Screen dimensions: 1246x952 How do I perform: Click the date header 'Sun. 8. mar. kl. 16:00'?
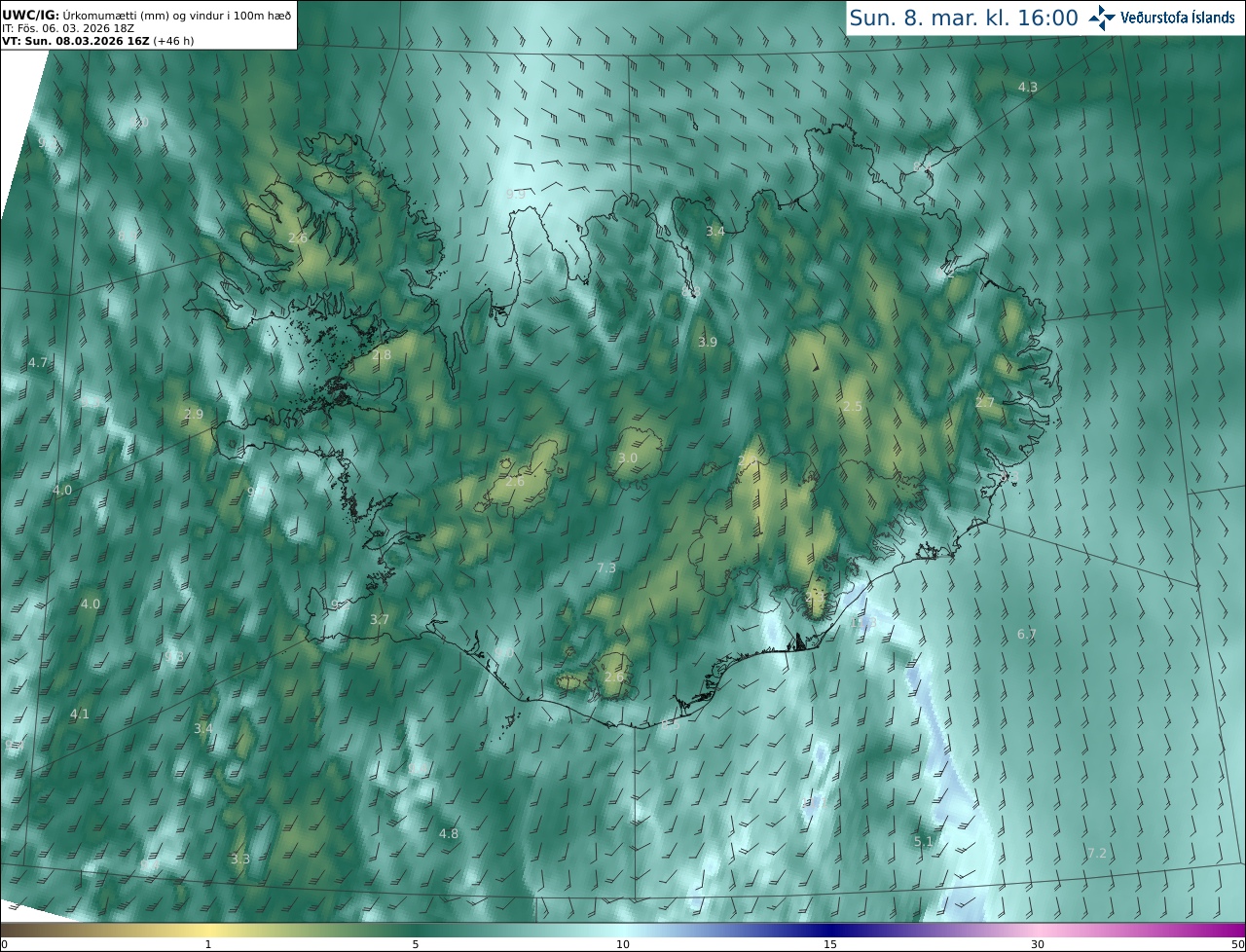pyautogui.click(x=964, y=18)
